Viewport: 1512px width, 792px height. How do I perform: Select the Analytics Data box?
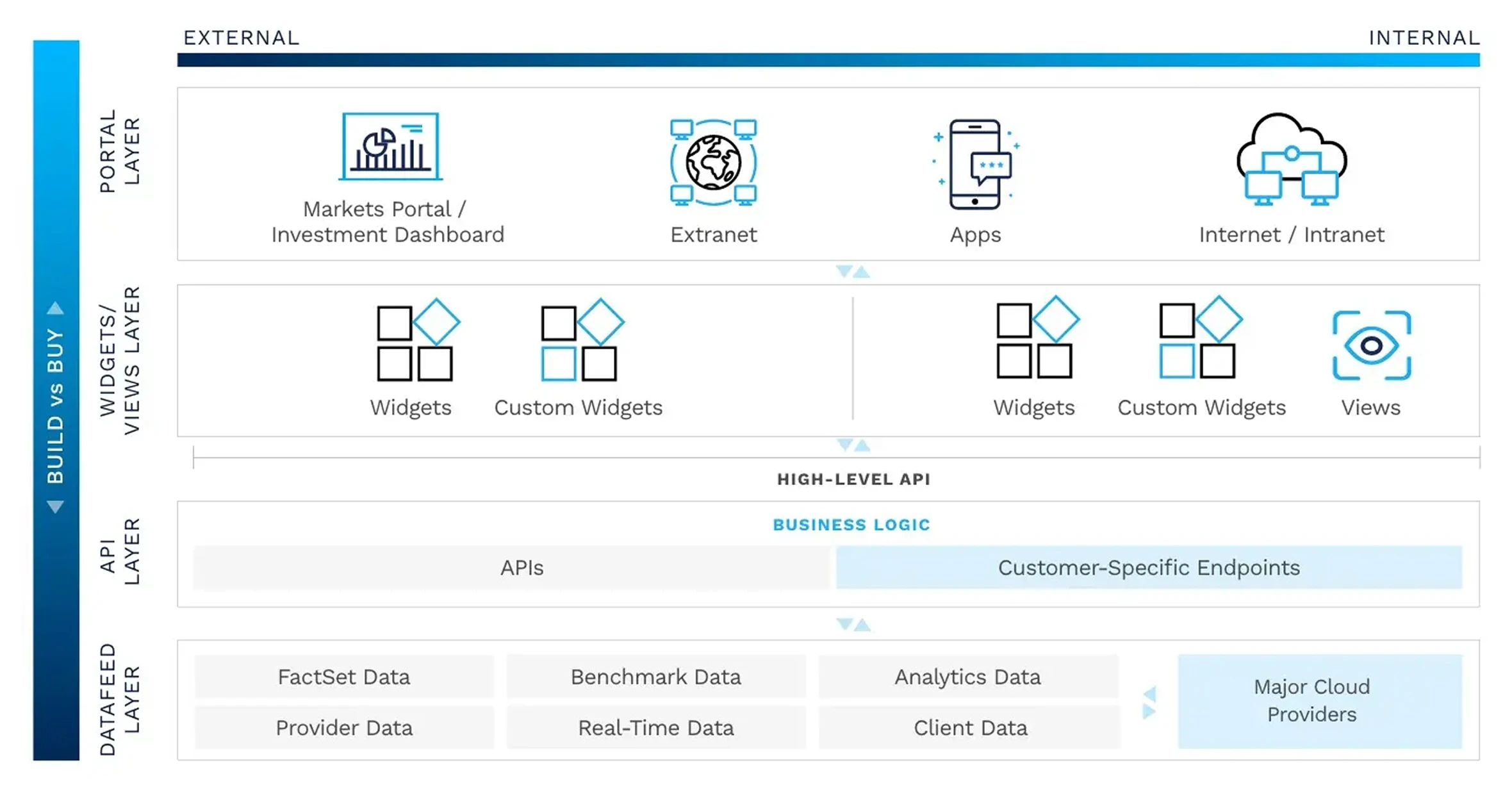(969, 677)
